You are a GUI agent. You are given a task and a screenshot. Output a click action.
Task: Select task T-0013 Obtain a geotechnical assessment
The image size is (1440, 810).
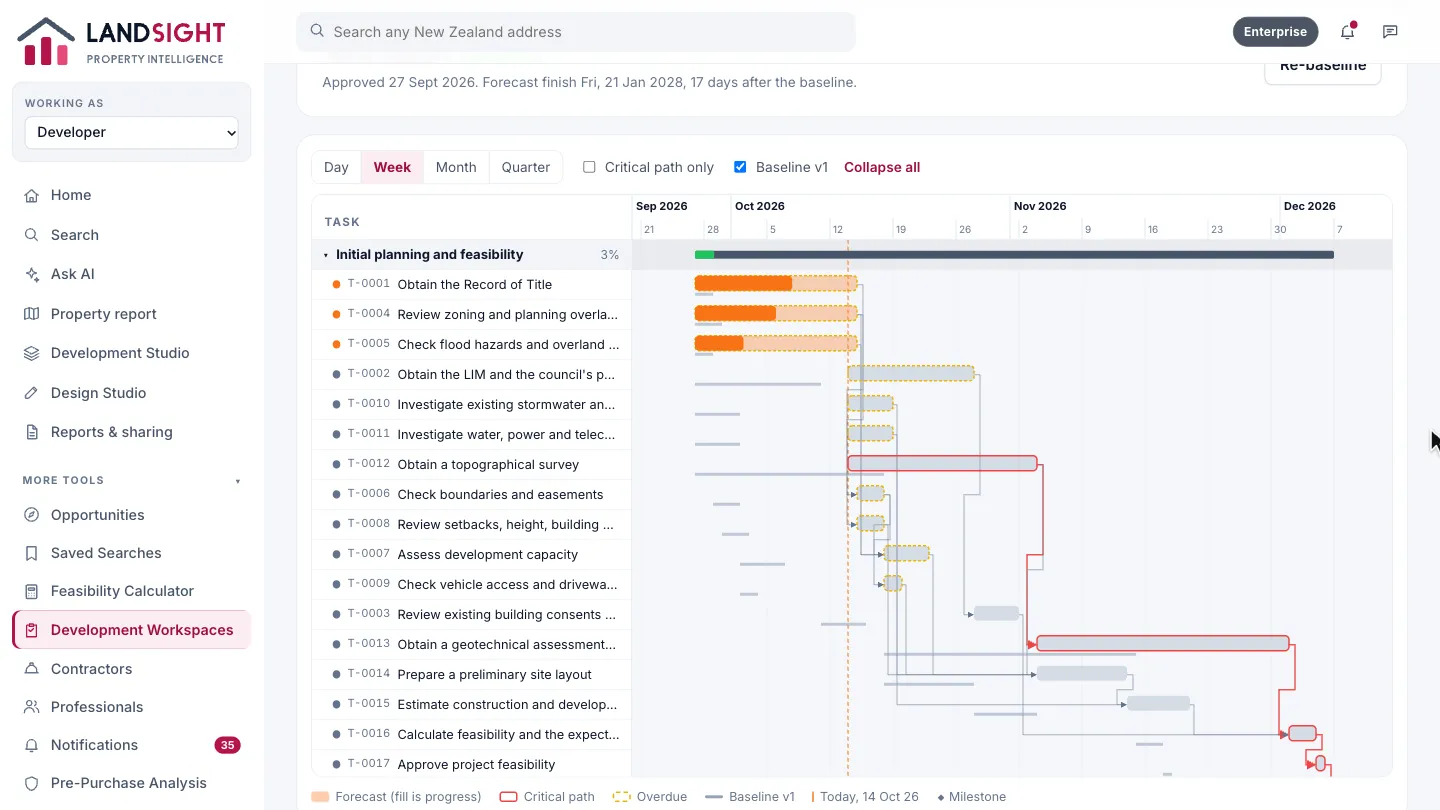tap(472, 645)
